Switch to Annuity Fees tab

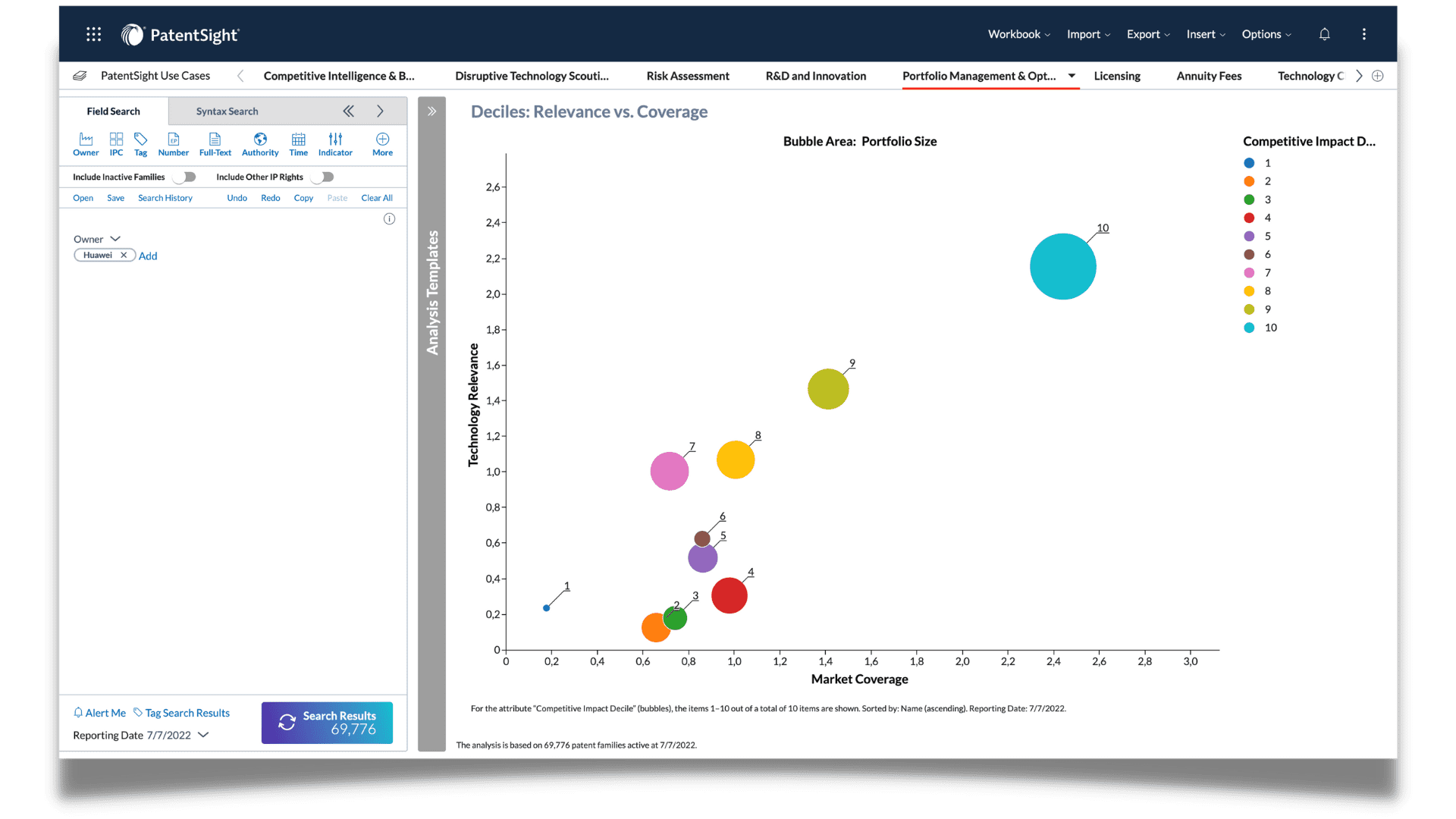click(1209, 76)
